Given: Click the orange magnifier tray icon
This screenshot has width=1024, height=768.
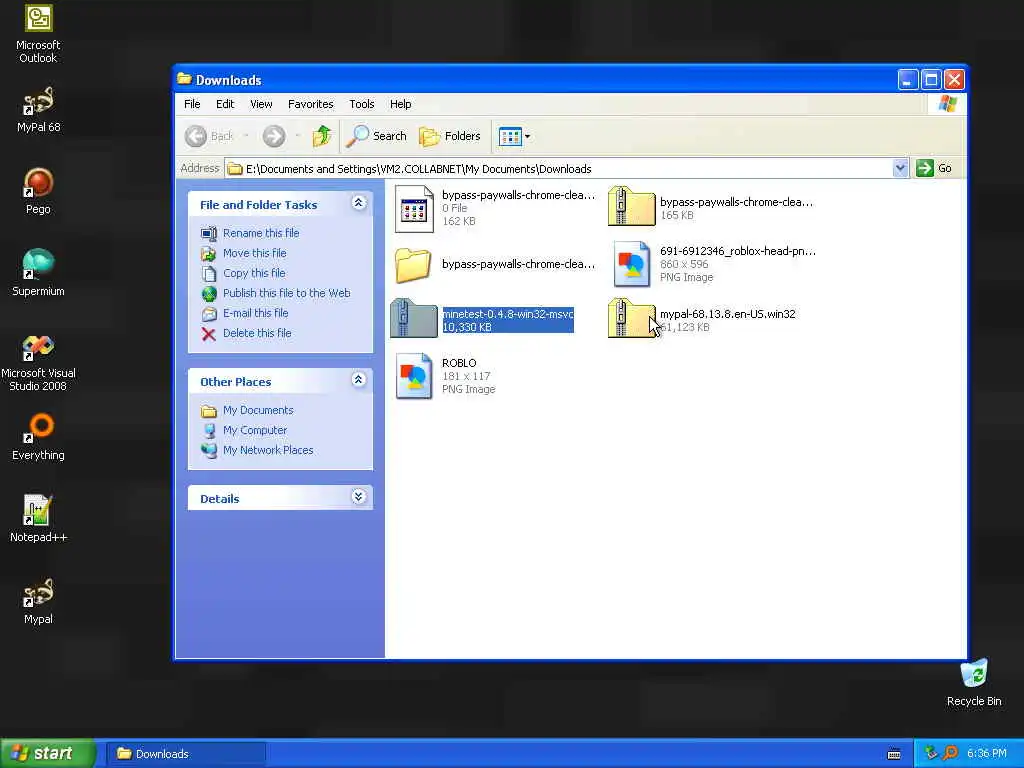Looking at the screenshot, I should pyautogui.click(x=950, y=754).
